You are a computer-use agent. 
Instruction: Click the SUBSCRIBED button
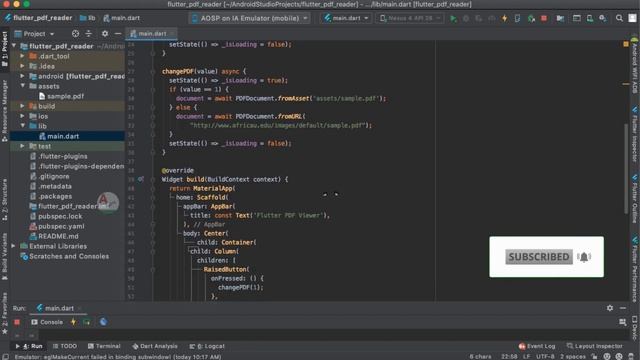coord(539,257)
